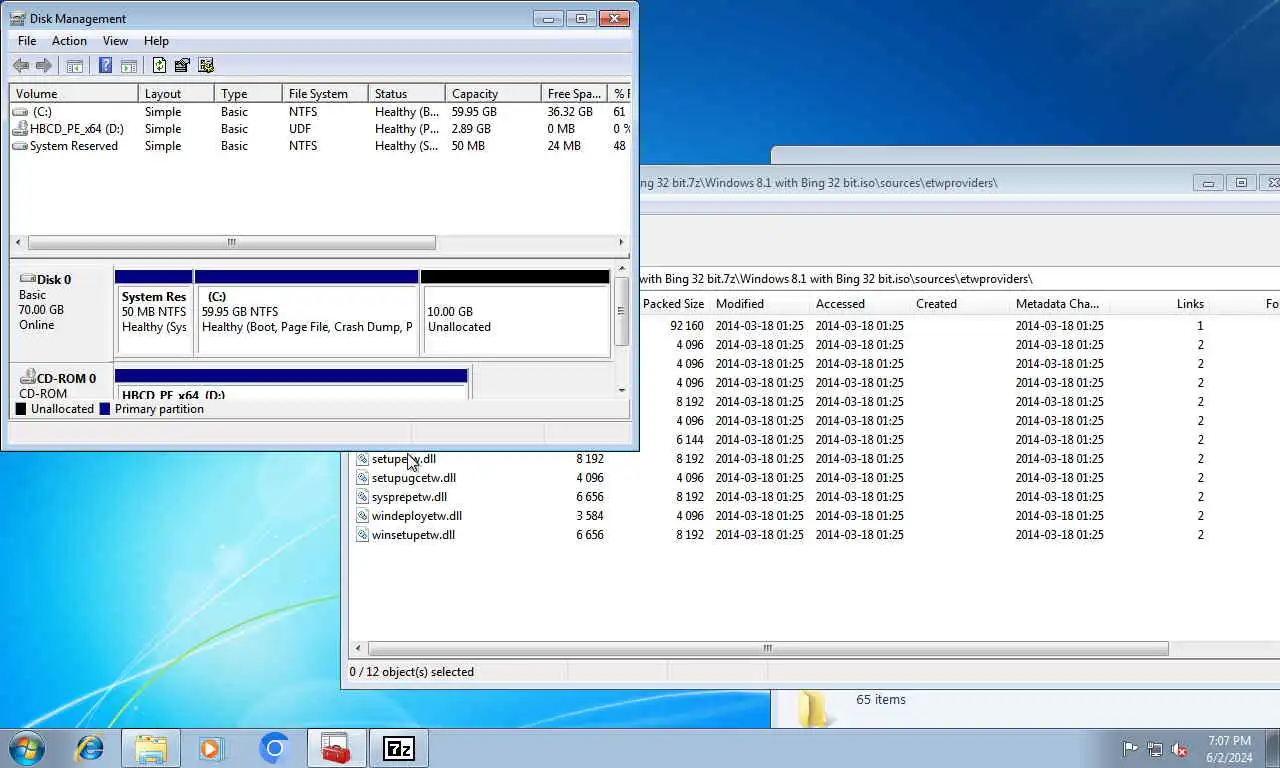This screenshot has height=768, width=1280.
Task: Sort 7-Zip list by Modified header
Action: (759, 304)
